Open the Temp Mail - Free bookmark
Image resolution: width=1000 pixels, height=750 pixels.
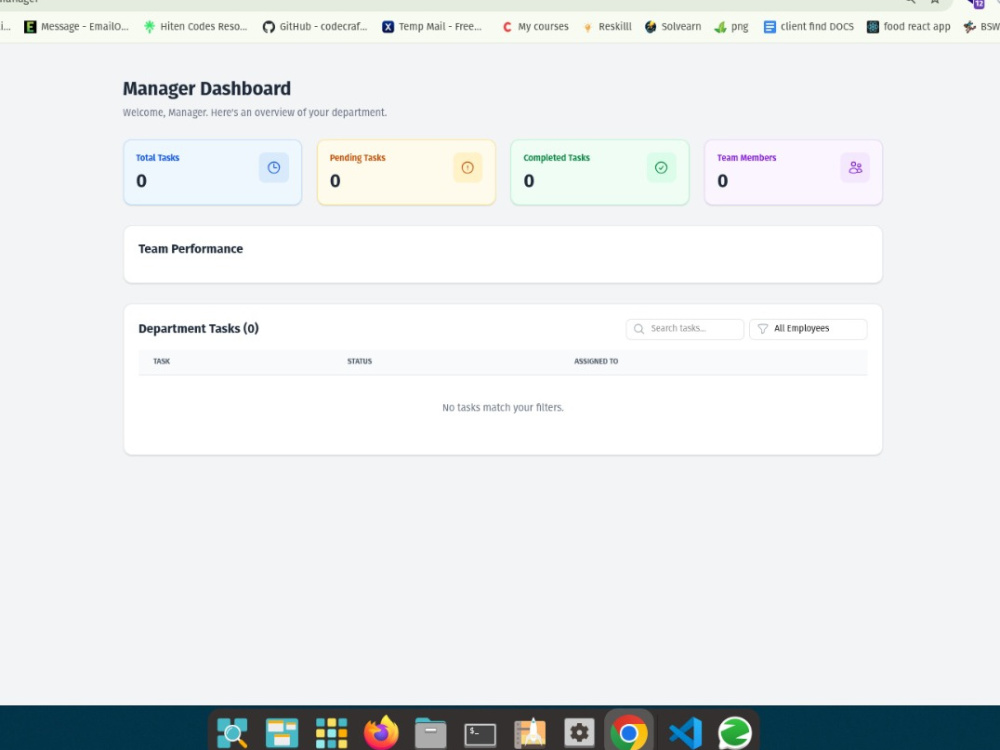[x=432, y=27]
